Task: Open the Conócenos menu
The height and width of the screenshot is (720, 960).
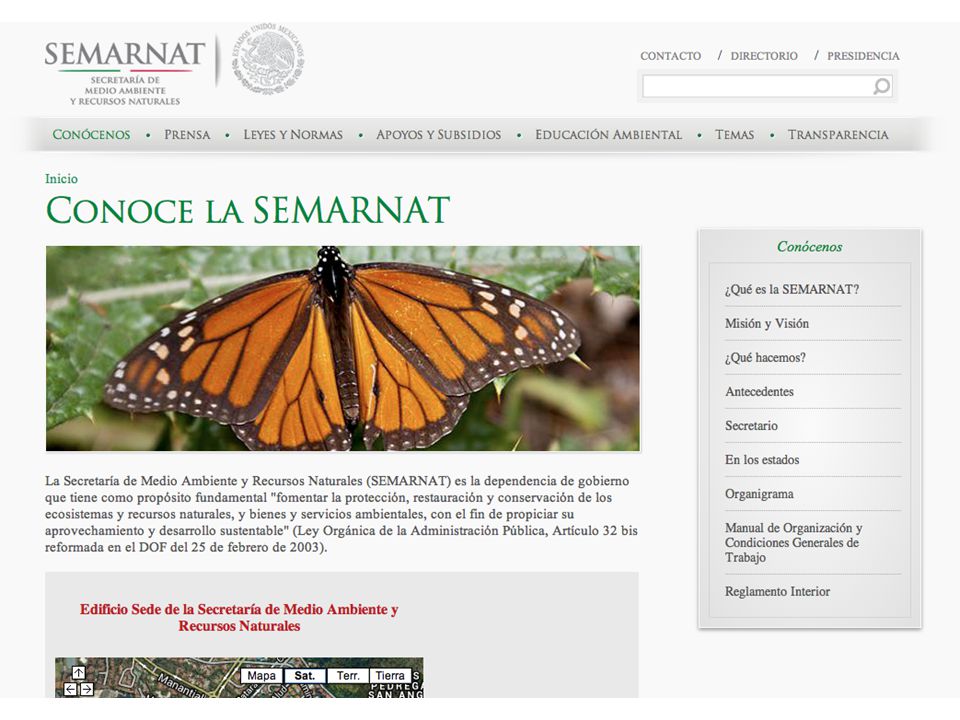Action: (91, 135)
